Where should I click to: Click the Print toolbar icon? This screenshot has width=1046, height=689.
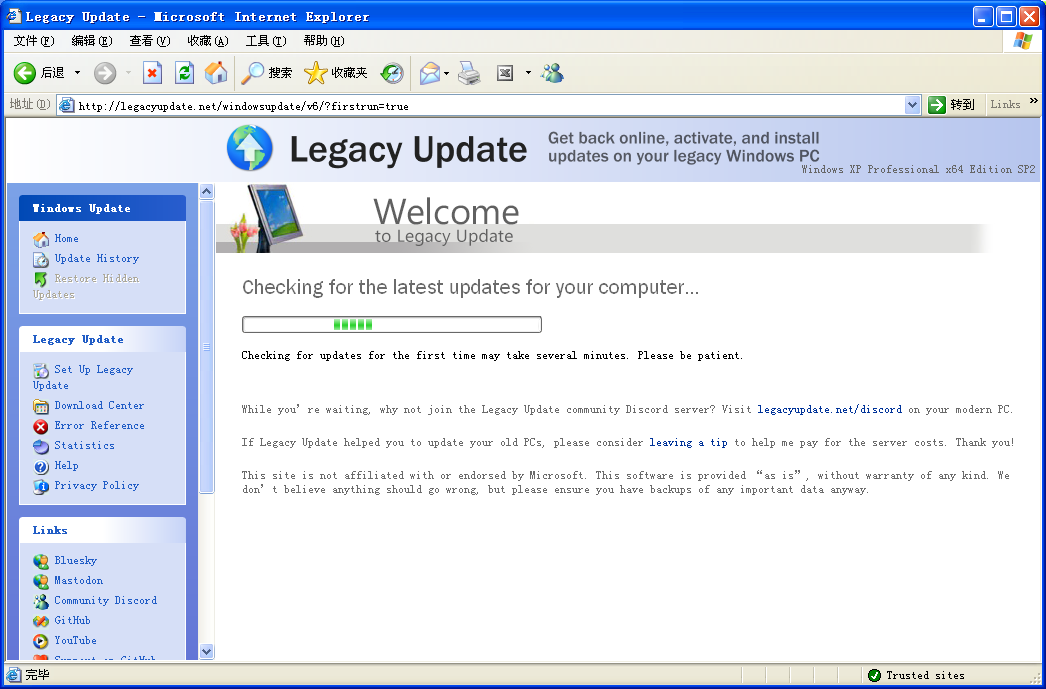coord(469,73)
